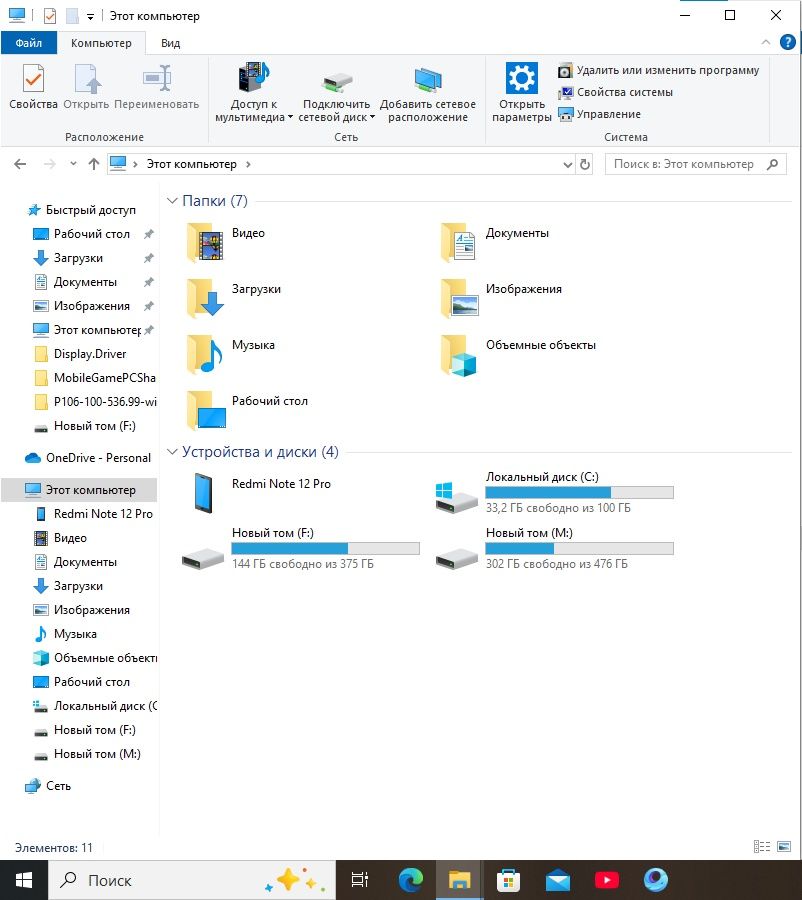Select Объемные объекты folder
Screen dimensions: 802x900
tap(519, 354)
